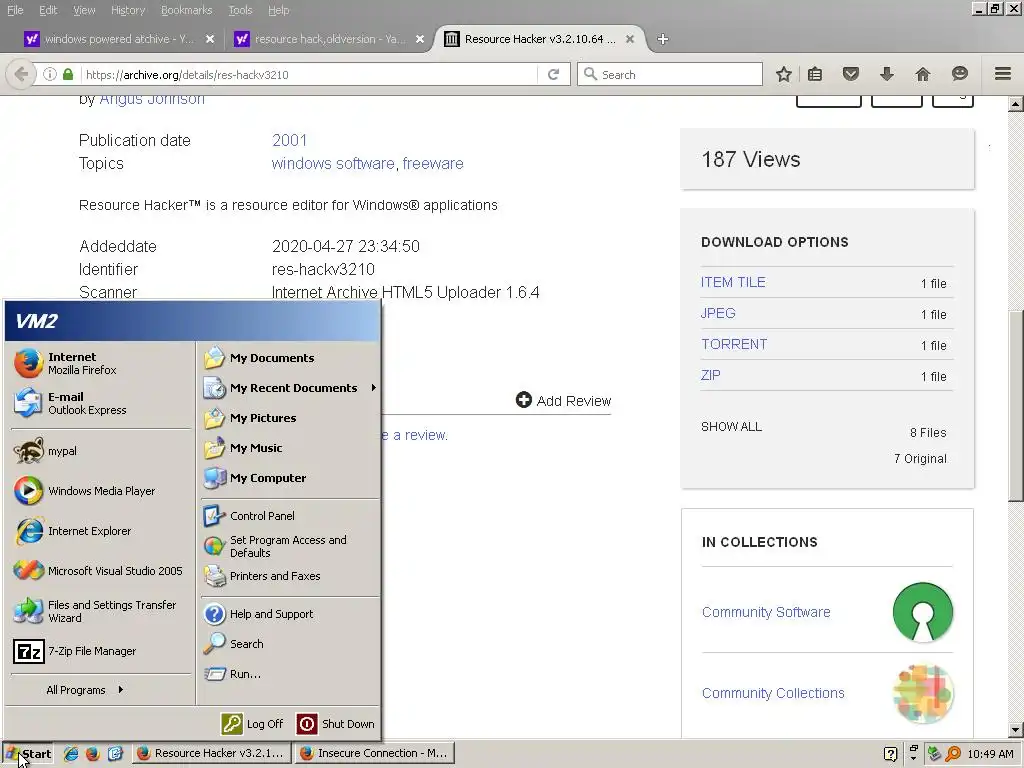Open the JPEG download link

718,313
